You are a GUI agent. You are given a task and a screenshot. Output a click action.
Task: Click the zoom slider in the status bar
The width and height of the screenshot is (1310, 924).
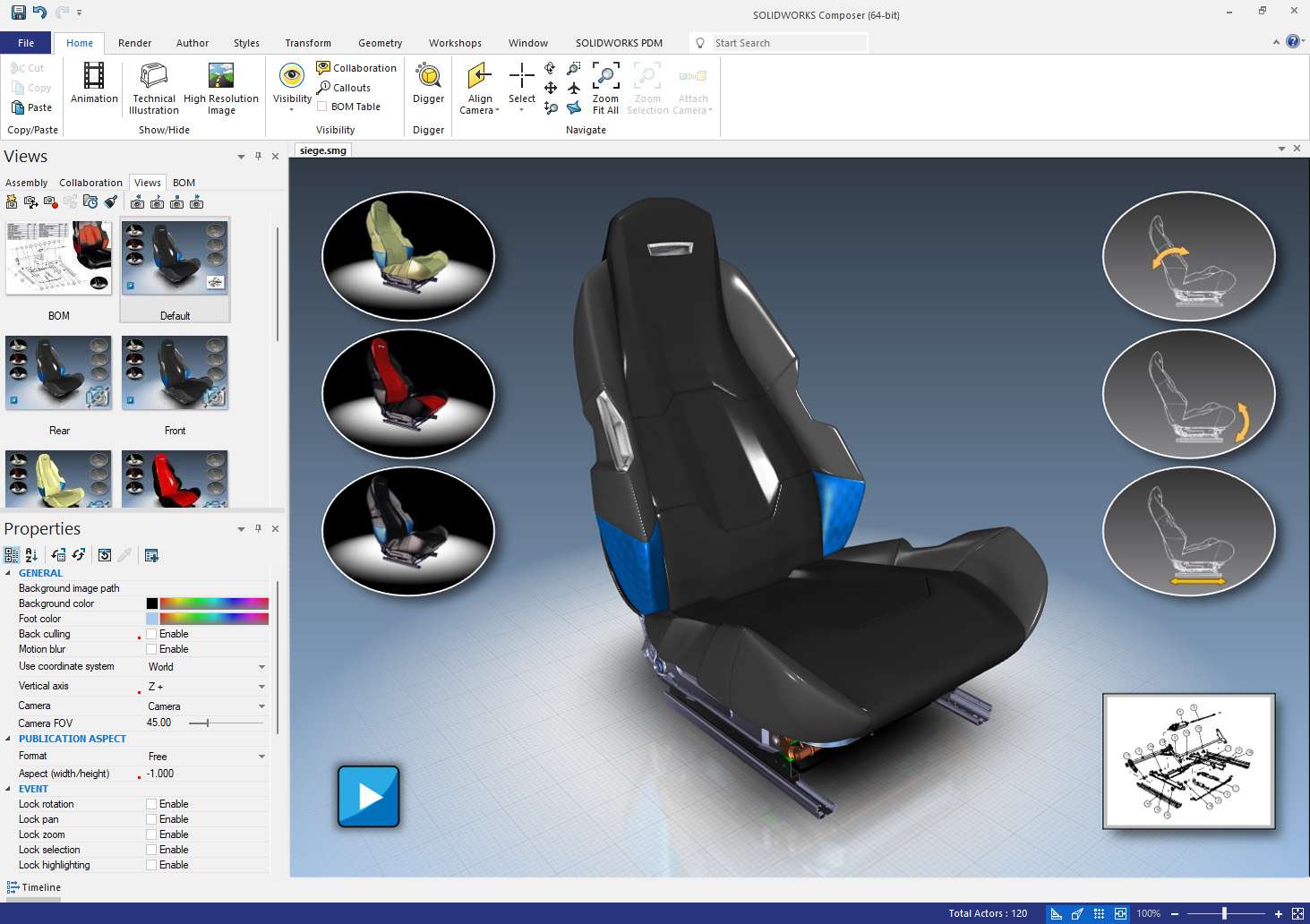1224,914
